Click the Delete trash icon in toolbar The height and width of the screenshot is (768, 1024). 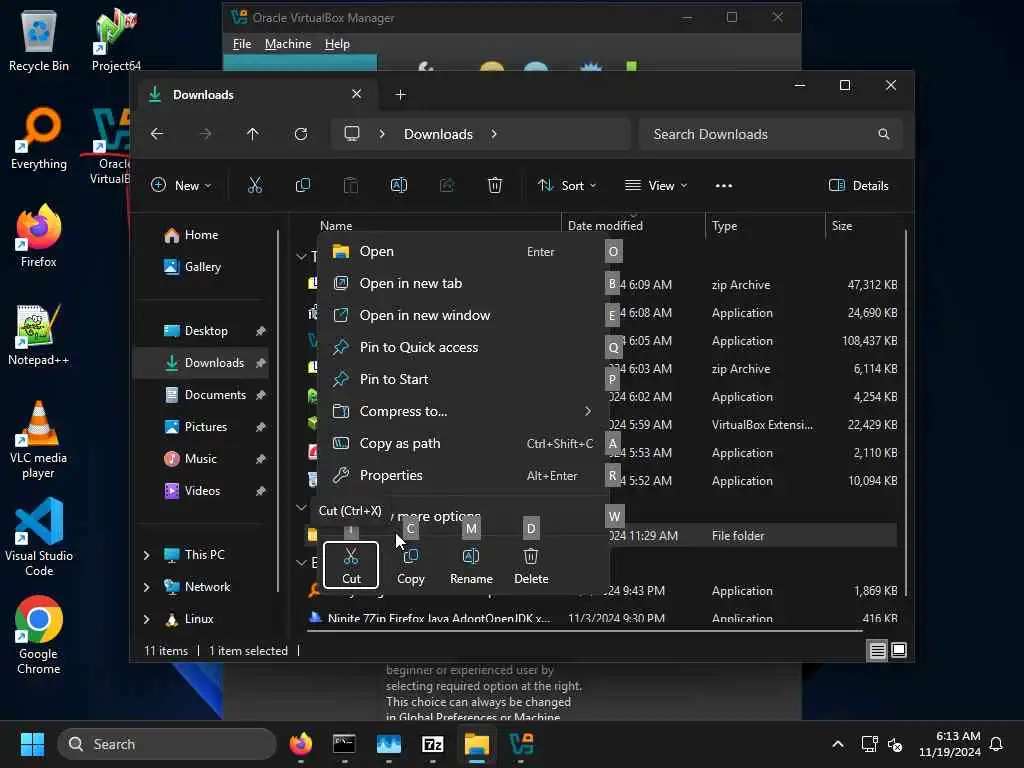click(495, 185)
